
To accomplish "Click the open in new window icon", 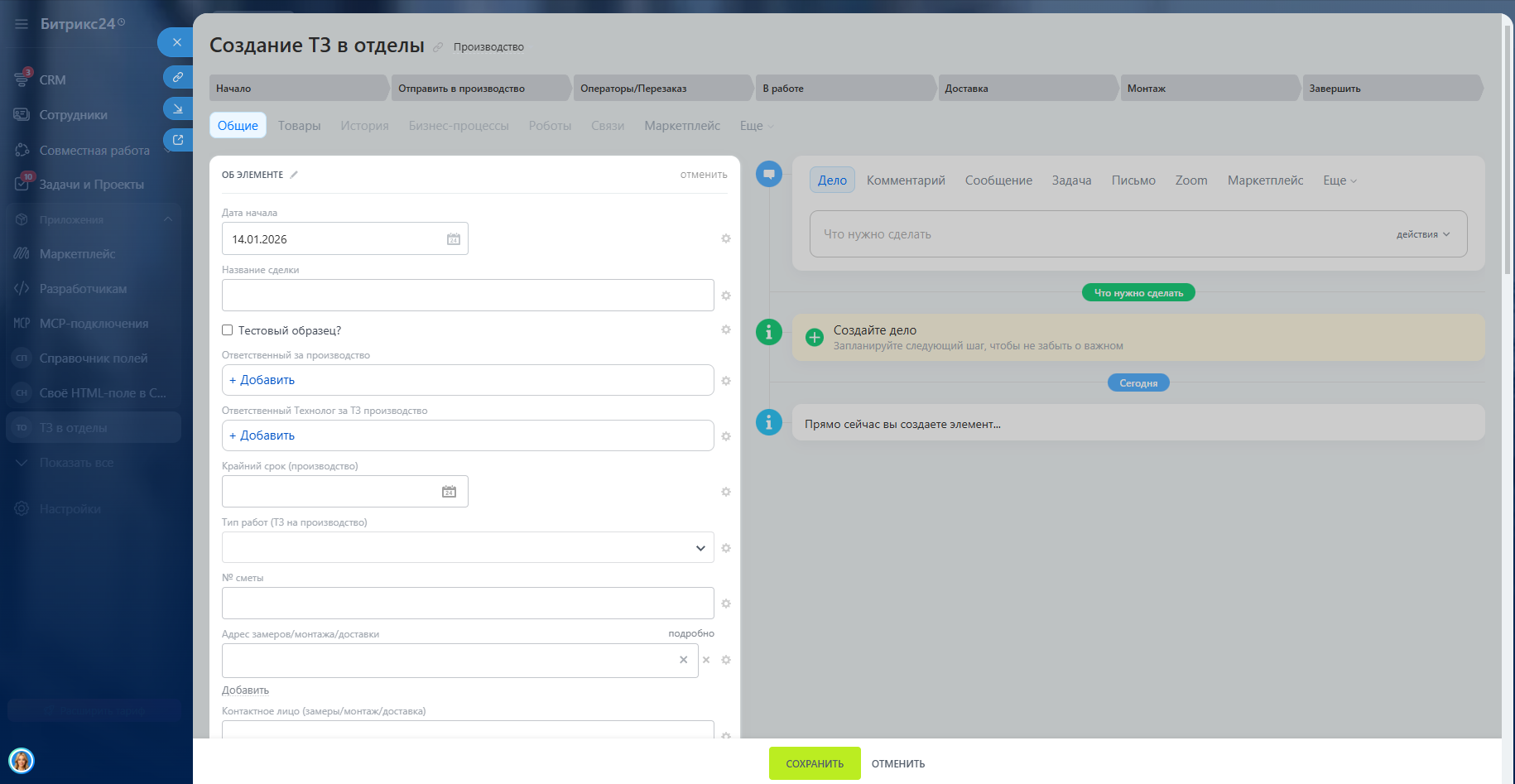I will pos(177,140).
